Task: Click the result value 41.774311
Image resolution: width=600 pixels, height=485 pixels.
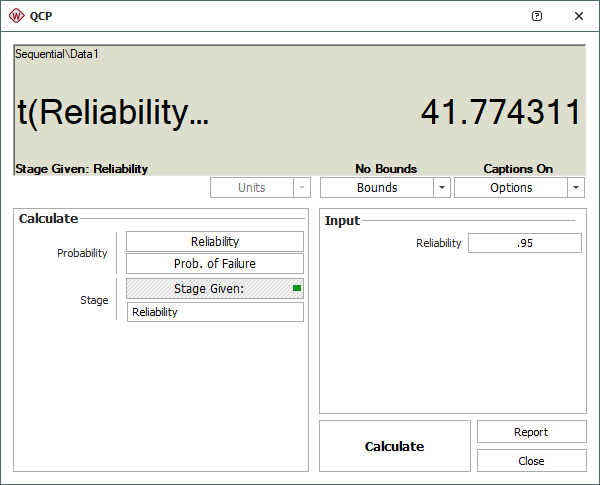Action: pos(500,112)
